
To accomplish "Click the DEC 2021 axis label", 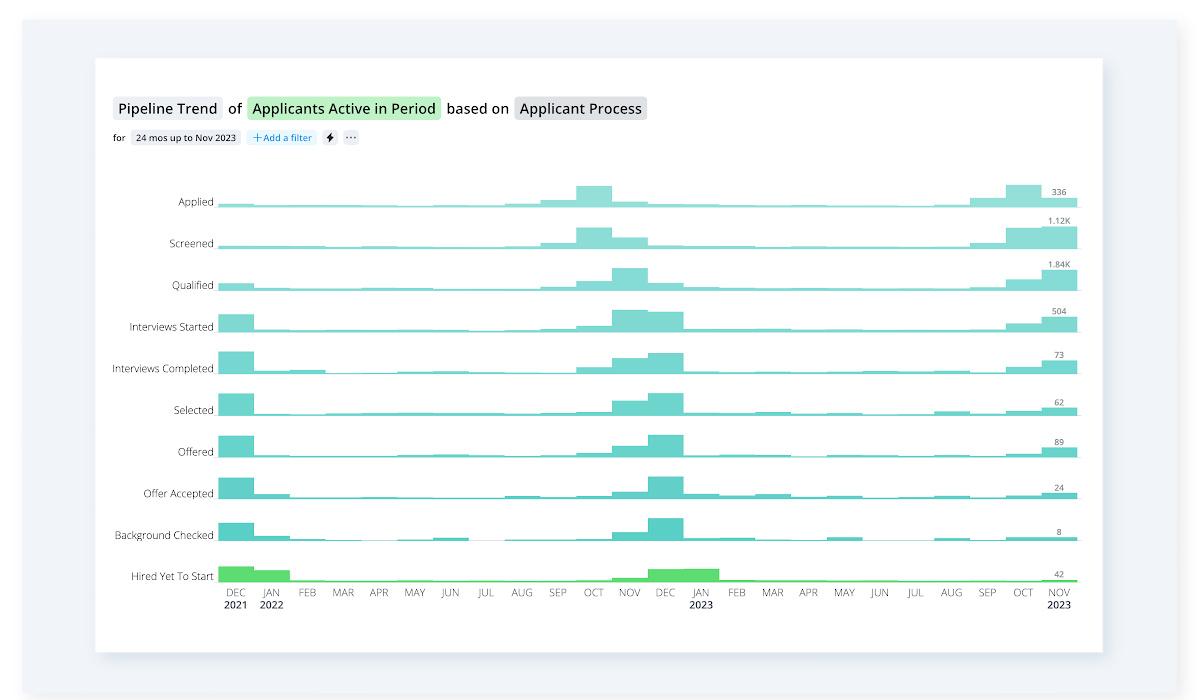I will click(236, 598).
